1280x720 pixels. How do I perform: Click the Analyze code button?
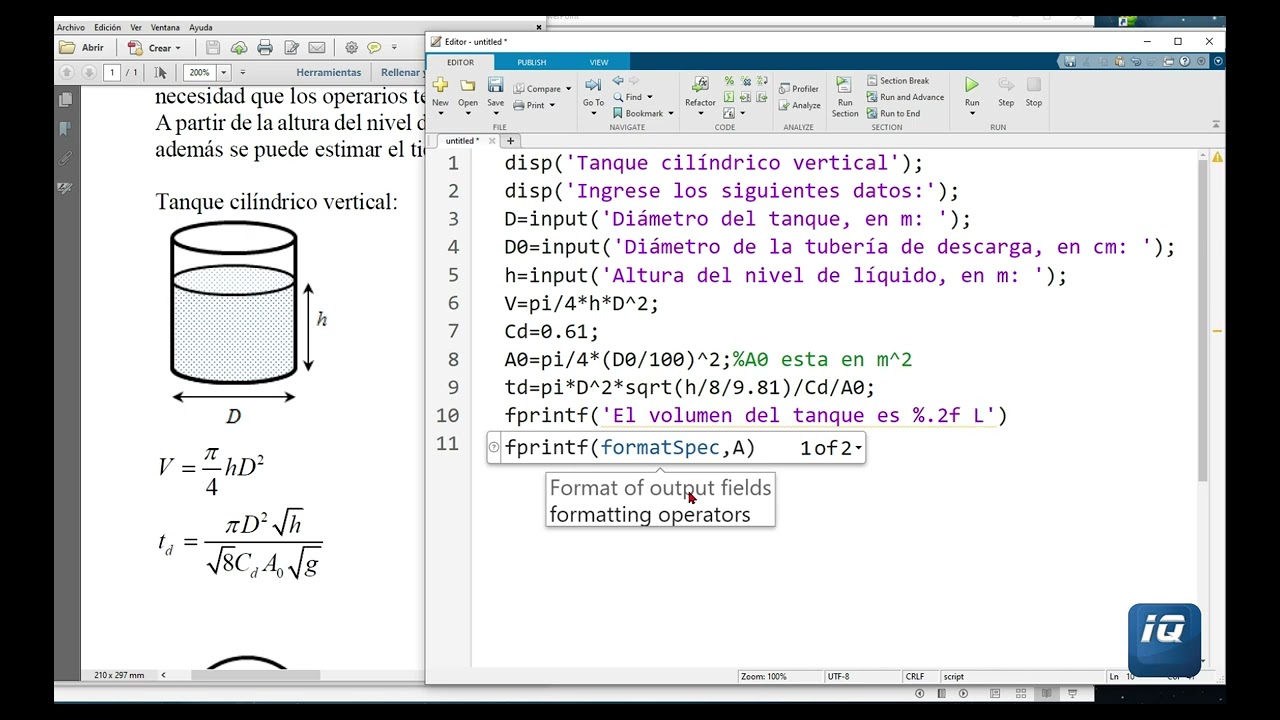click(x=799, y=105)
